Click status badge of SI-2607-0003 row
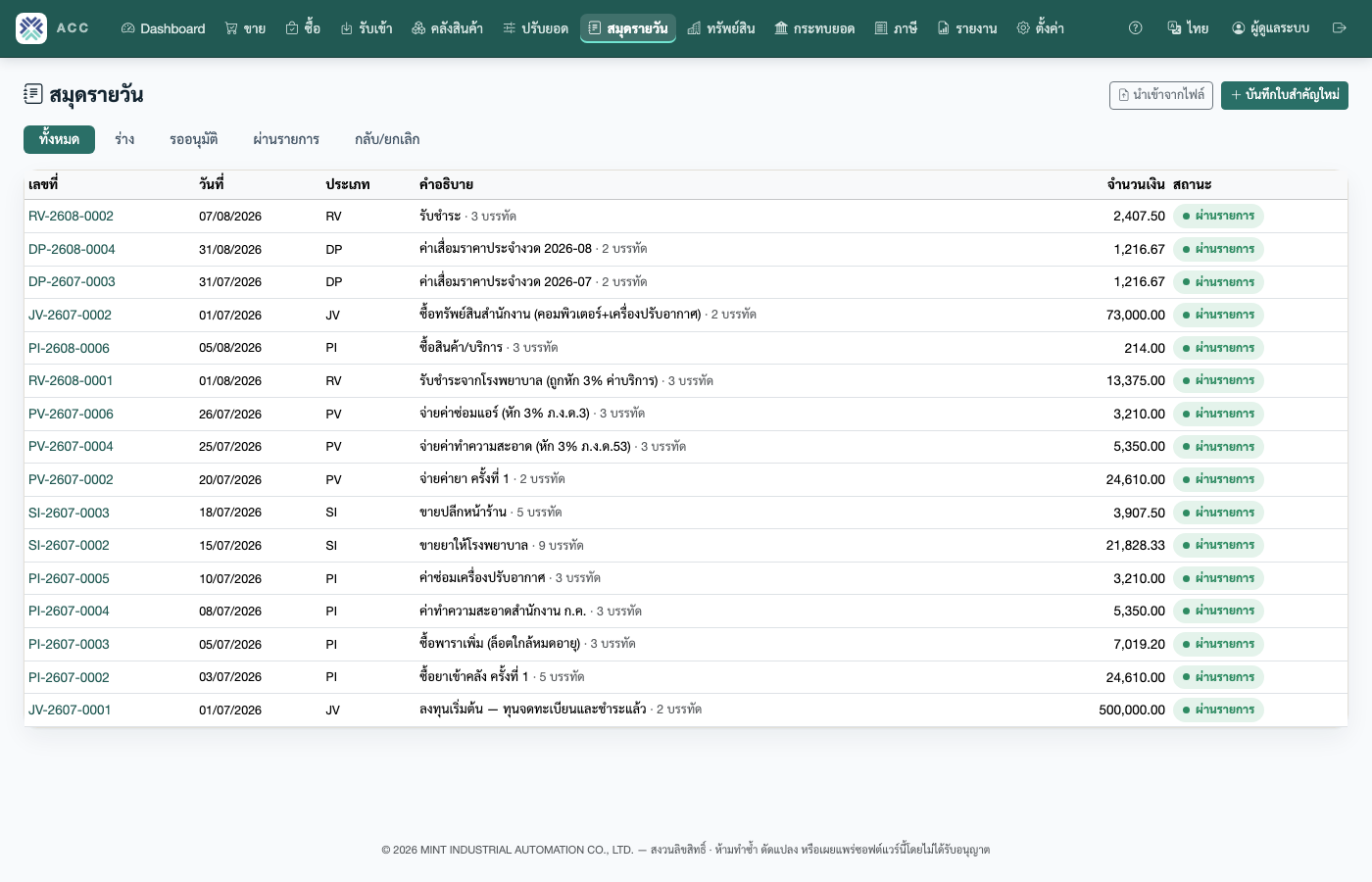The image size is (1372, 882). tap(1218, 513)
